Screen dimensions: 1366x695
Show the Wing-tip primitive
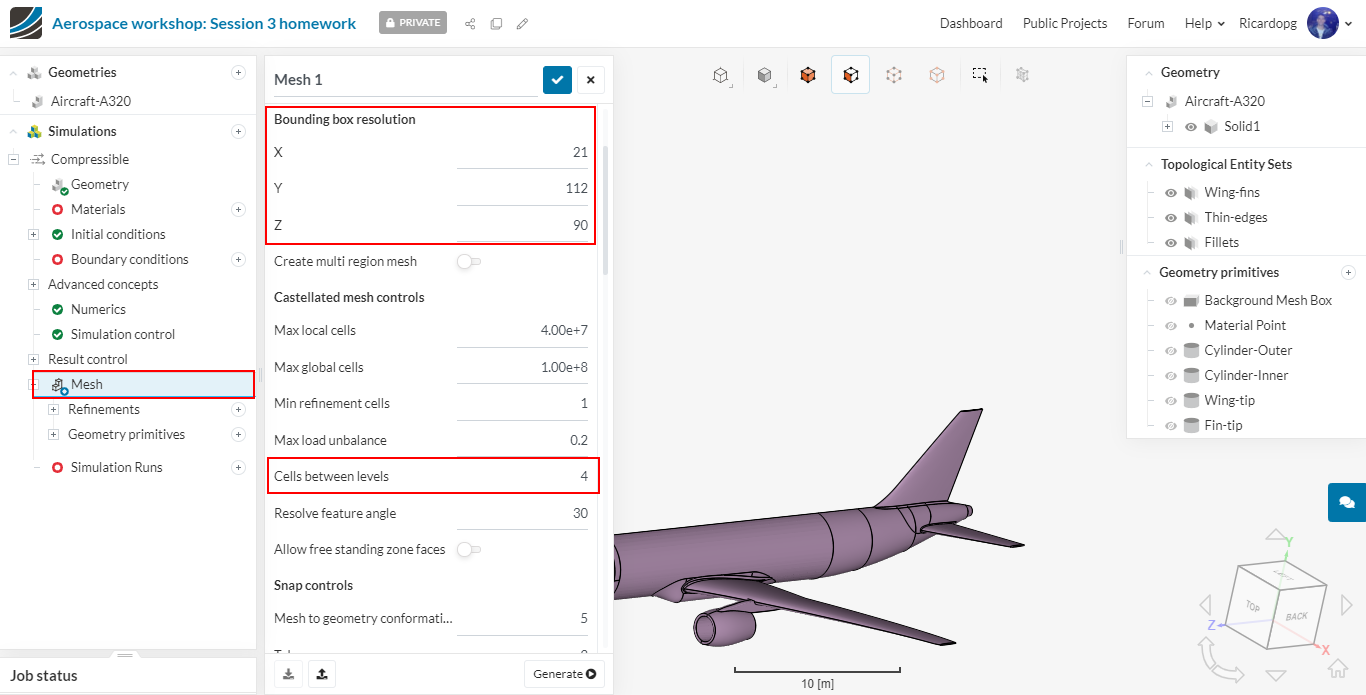click(x=1171, y=400)
